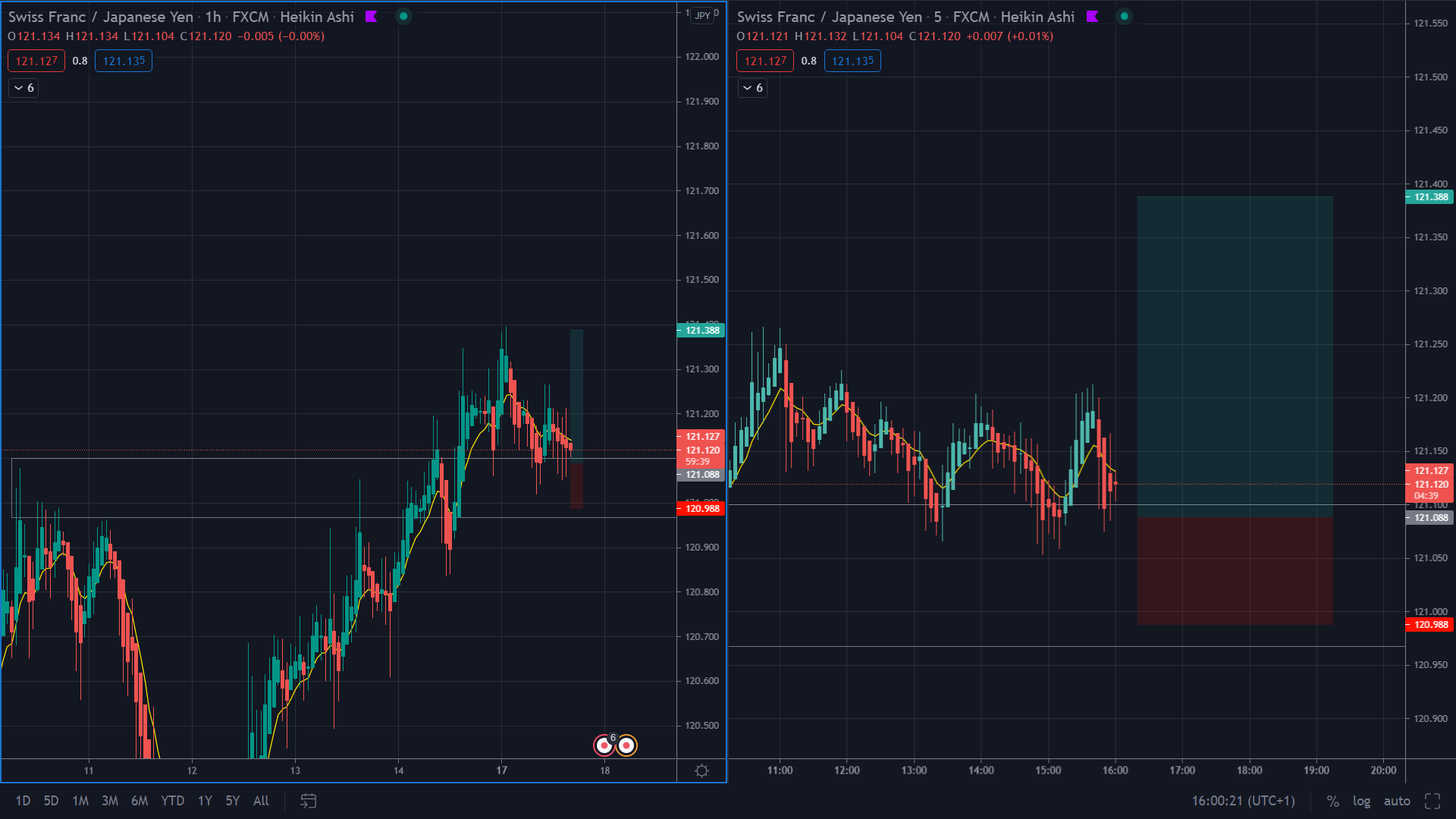Open the orange-ringed economic event marker
Viewport: 1456px width, 819px height.
(x=626, y=745)
